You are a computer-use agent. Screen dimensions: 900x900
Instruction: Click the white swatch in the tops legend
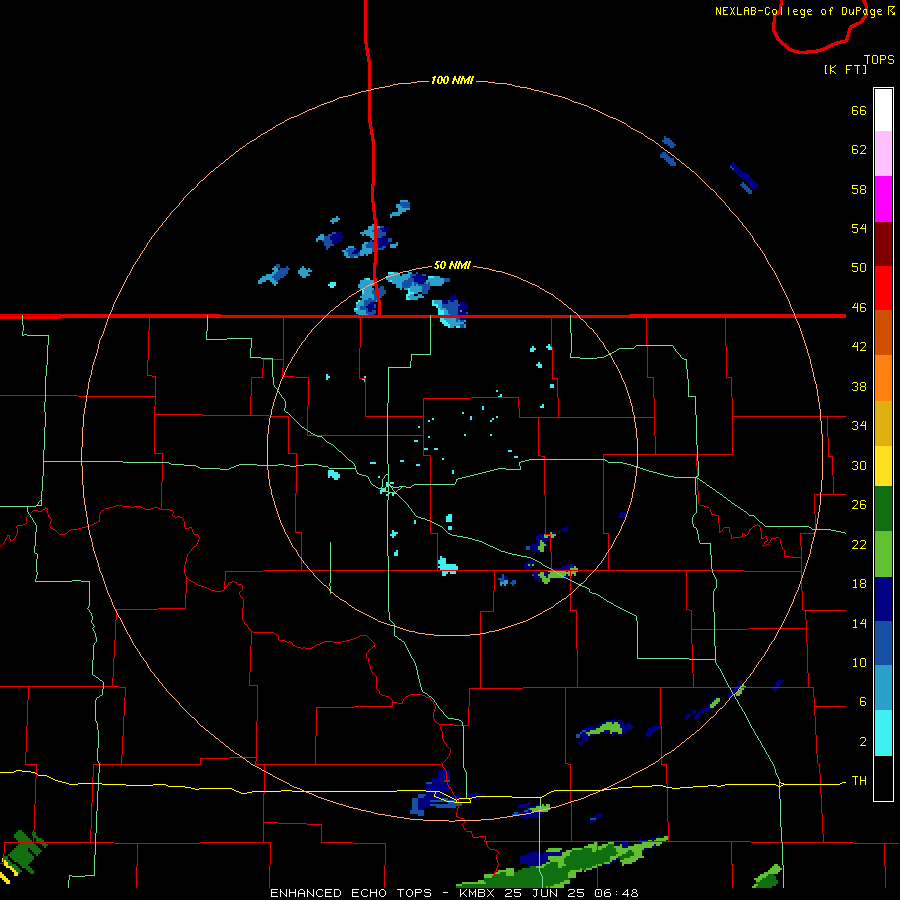pyautogui.click(x=883, y=110)
